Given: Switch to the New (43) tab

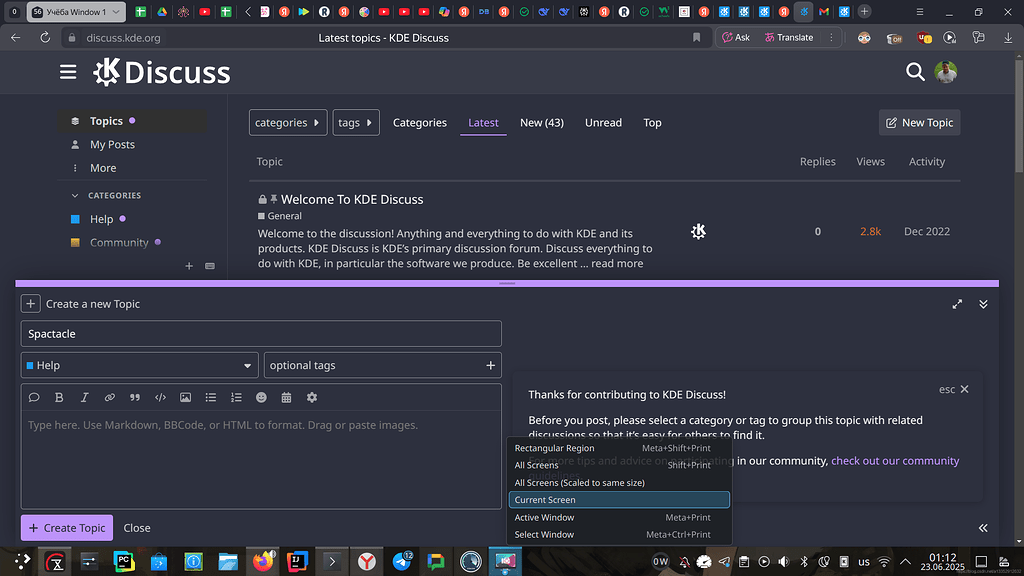Looking at the screenshot, I should click(541, 122).
